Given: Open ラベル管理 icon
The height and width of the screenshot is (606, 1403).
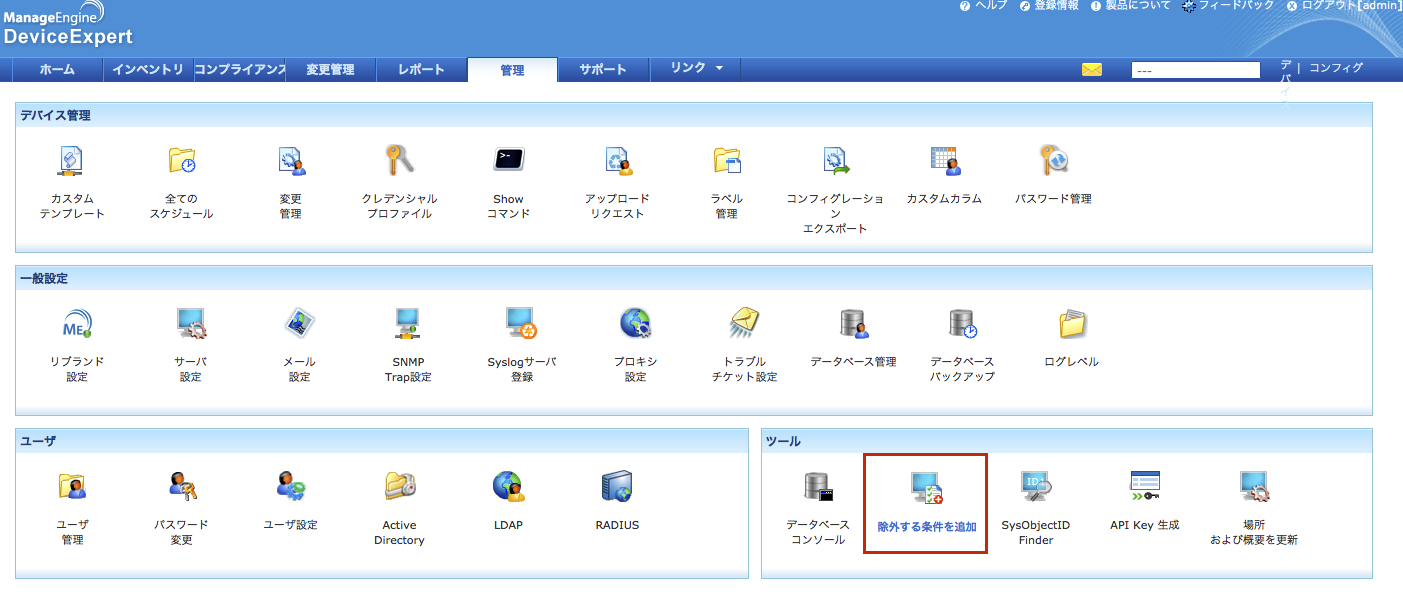Looking at the screenshot, I should point(727,161).
